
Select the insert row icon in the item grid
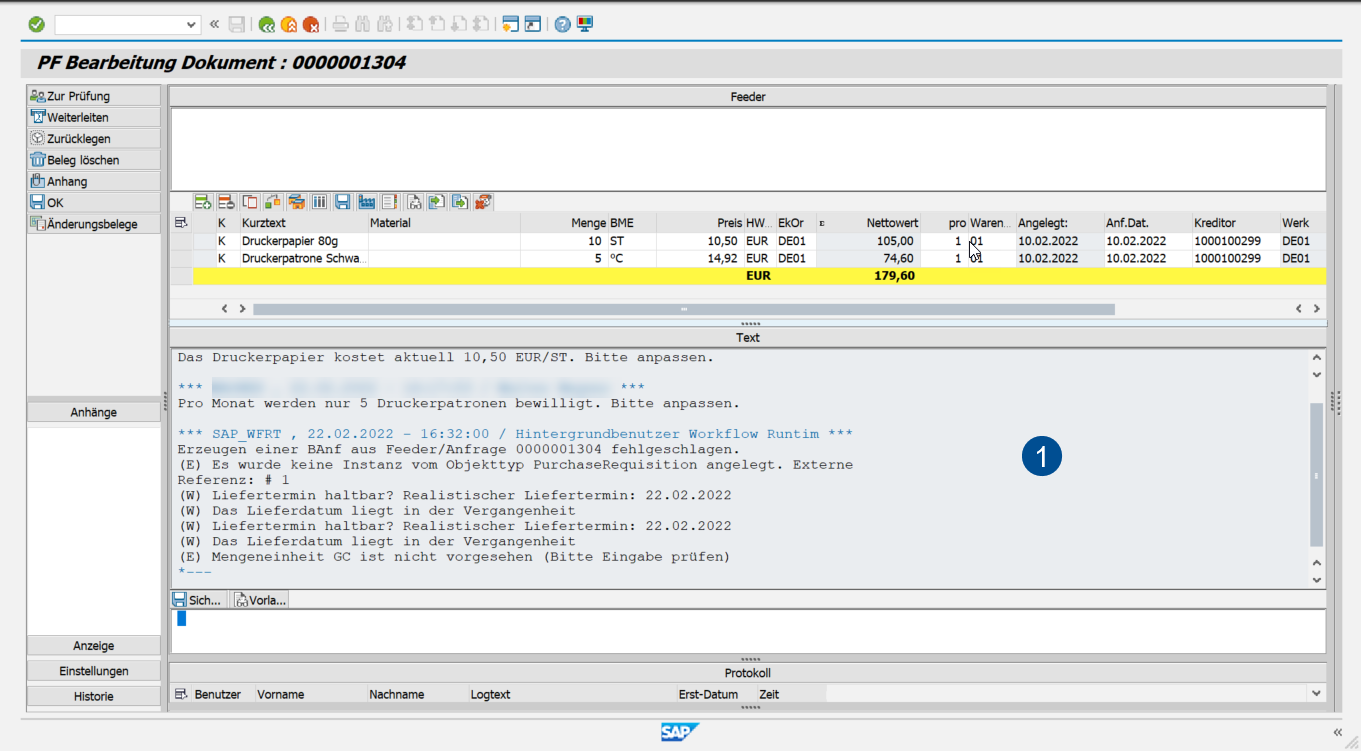[x=202, y=202]
